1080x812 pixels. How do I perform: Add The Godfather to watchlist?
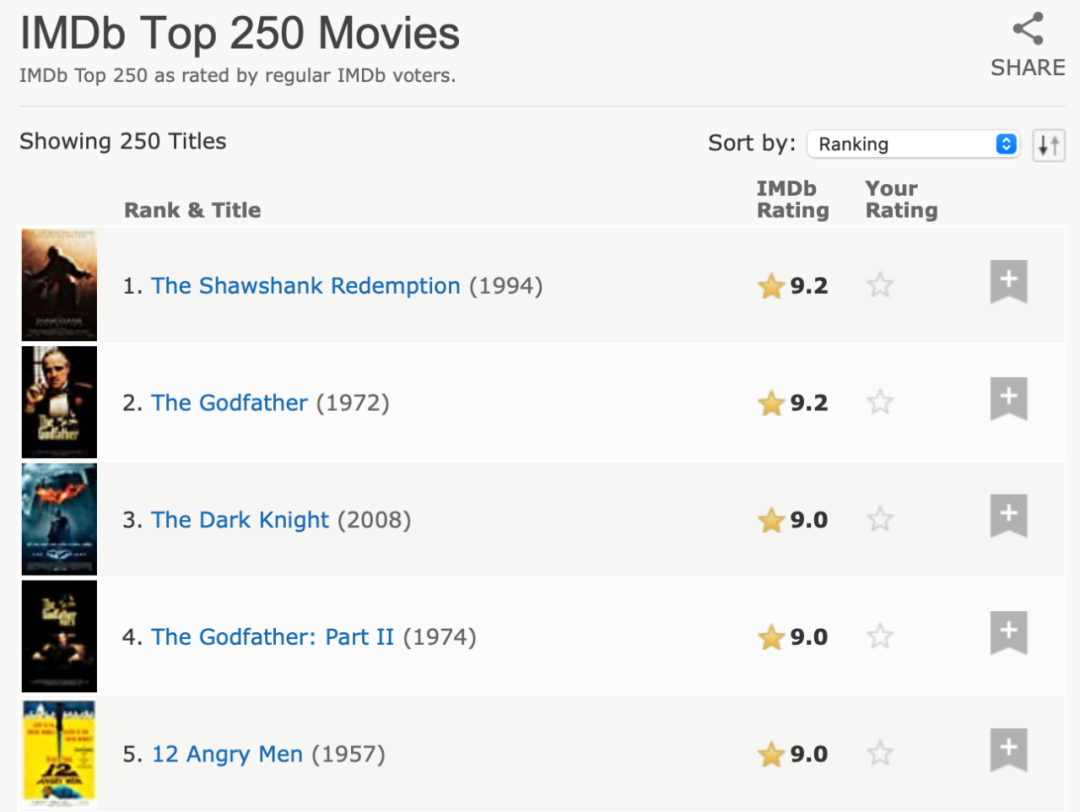coord(1008,400)
